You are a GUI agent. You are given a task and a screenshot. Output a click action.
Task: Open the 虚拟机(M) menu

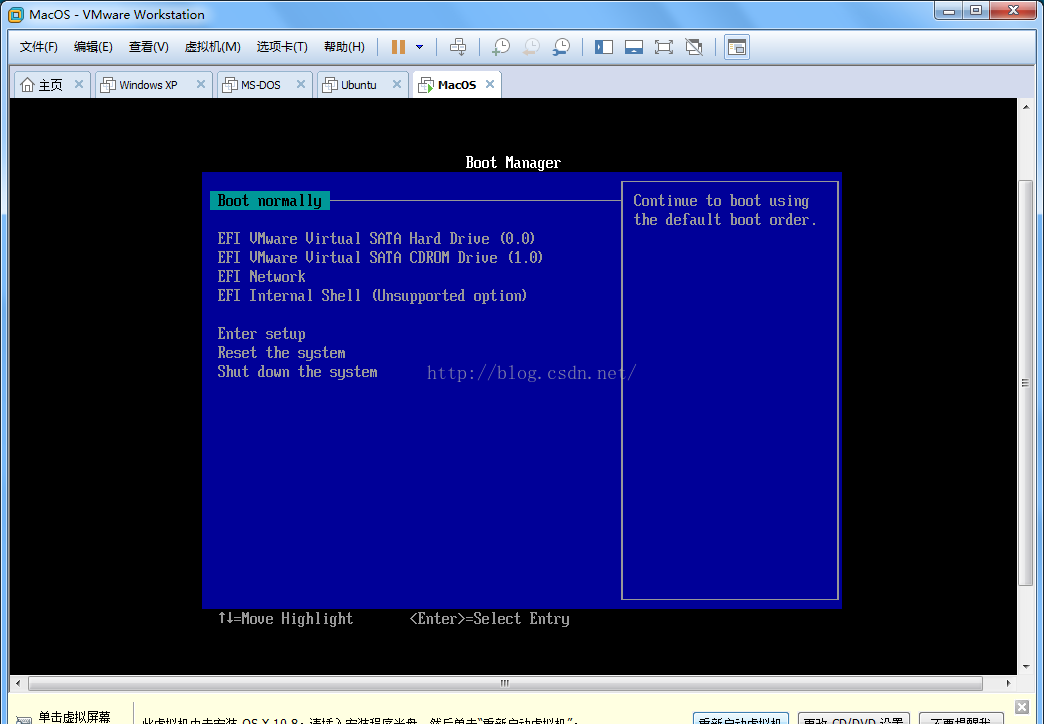(212, 47)
